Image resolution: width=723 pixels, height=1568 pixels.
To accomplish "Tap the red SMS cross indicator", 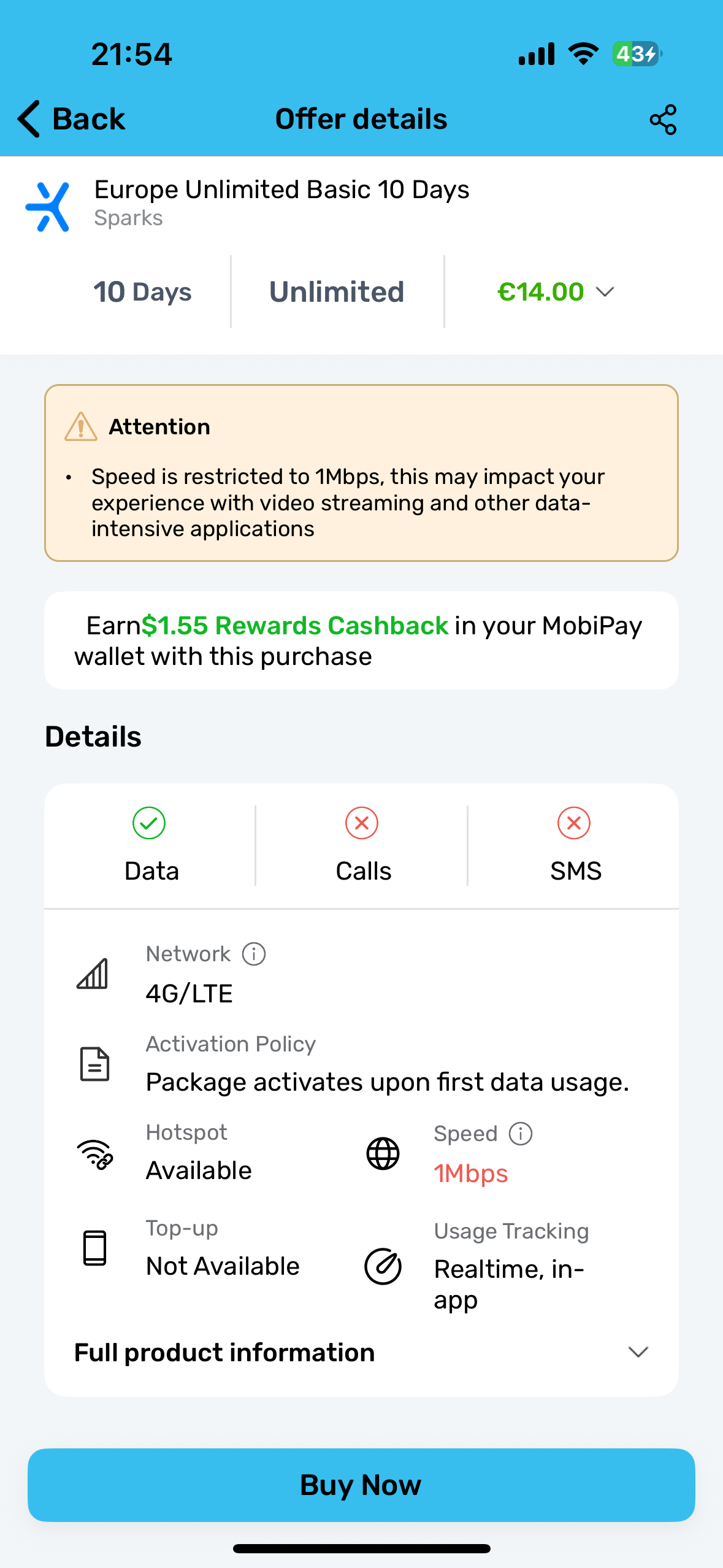I will 574,823.
